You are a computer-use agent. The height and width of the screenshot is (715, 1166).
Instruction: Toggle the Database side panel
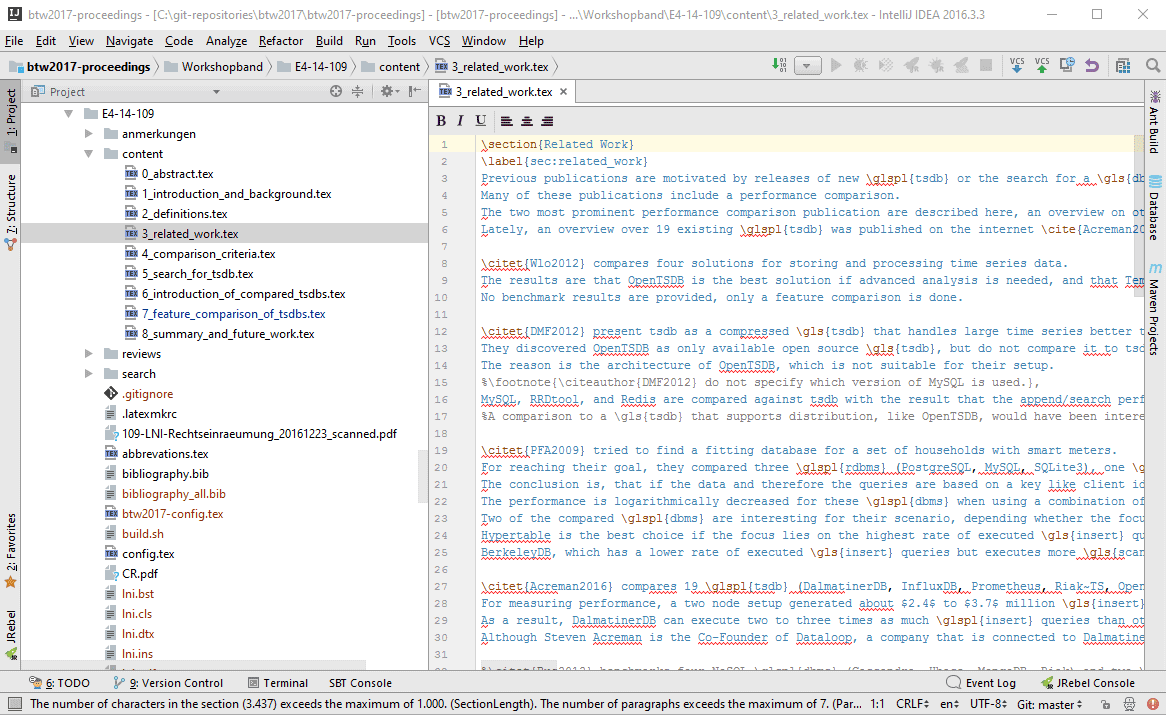(x=1154, y=208)
